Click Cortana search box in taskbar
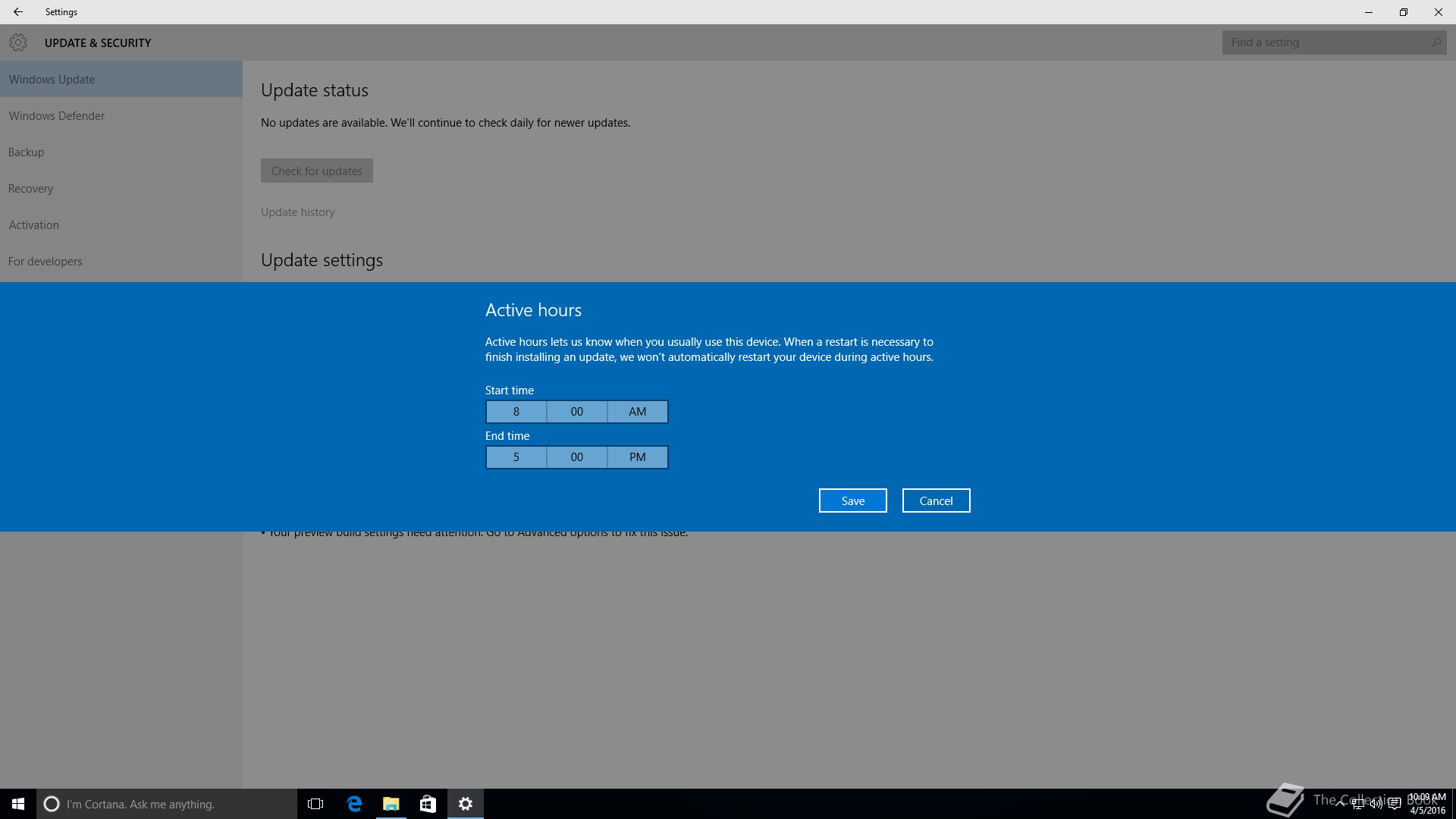 (x=167, y=804)
